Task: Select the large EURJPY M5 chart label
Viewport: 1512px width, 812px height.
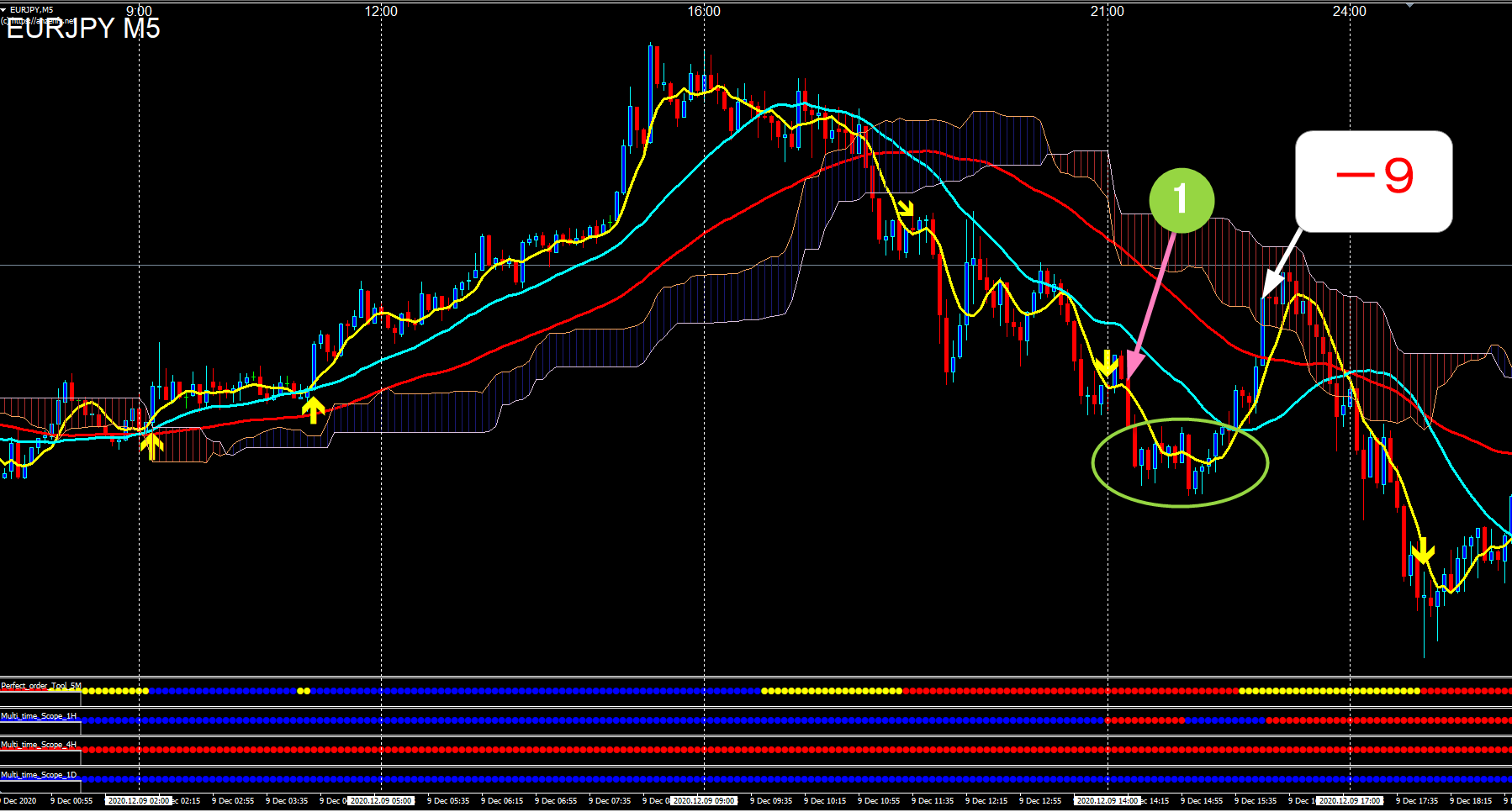Action: (x=83, y=28)
